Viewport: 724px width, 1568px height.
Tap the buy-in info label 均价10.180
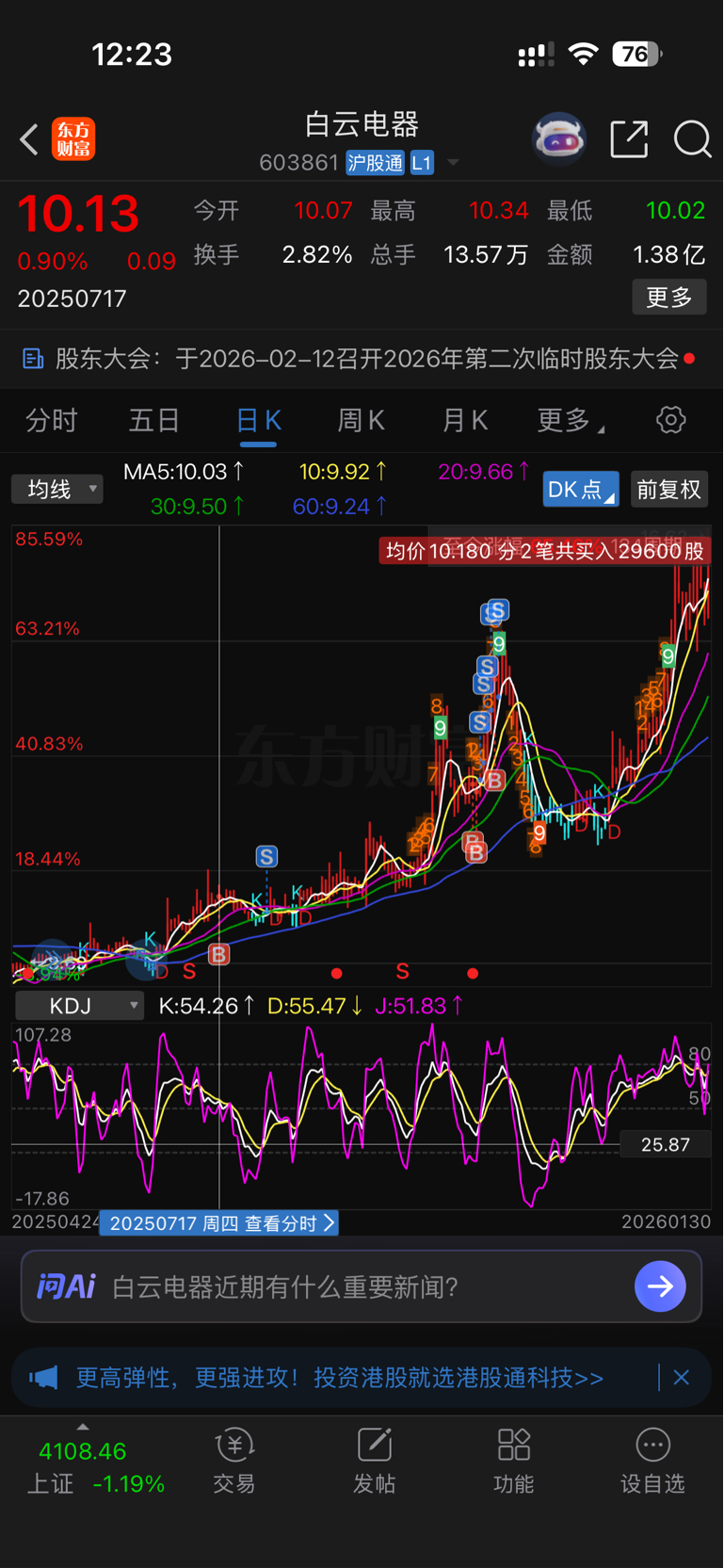pyautogui.click(x=545, y=551)
